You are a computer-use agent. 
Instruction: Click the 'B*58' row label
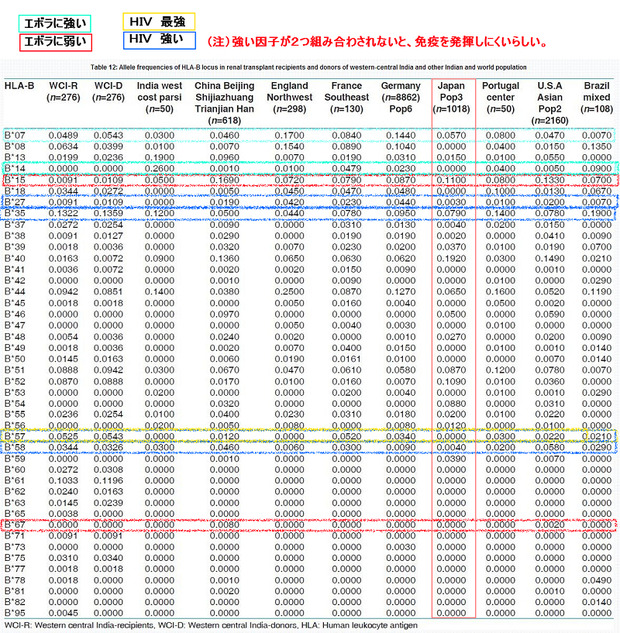click(15, 447)
